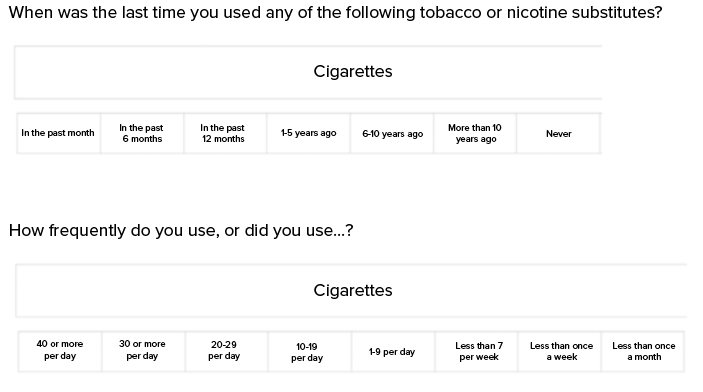Pick '1-5 years ago' answer
The height and width of the screenshot is (392, 703).
coord(308,133)
